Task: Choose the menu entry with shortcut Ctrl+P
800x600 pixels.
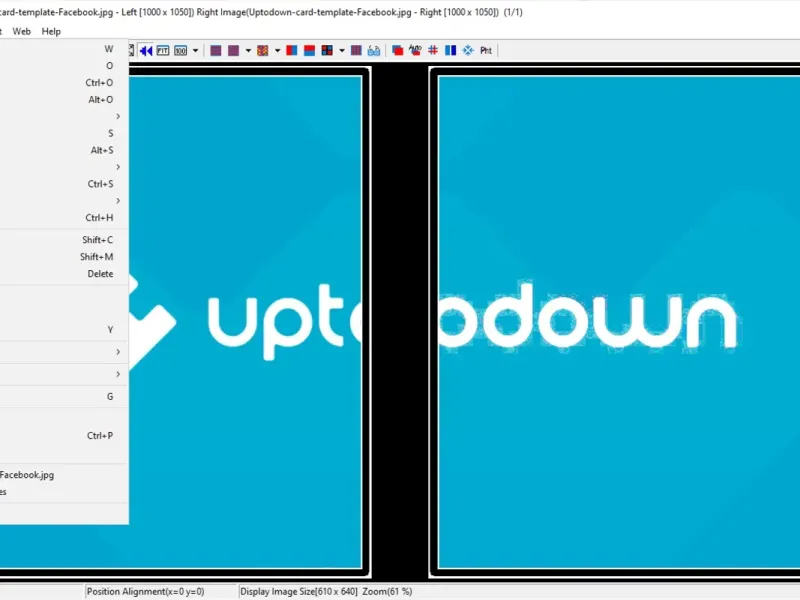Action: 64,436
